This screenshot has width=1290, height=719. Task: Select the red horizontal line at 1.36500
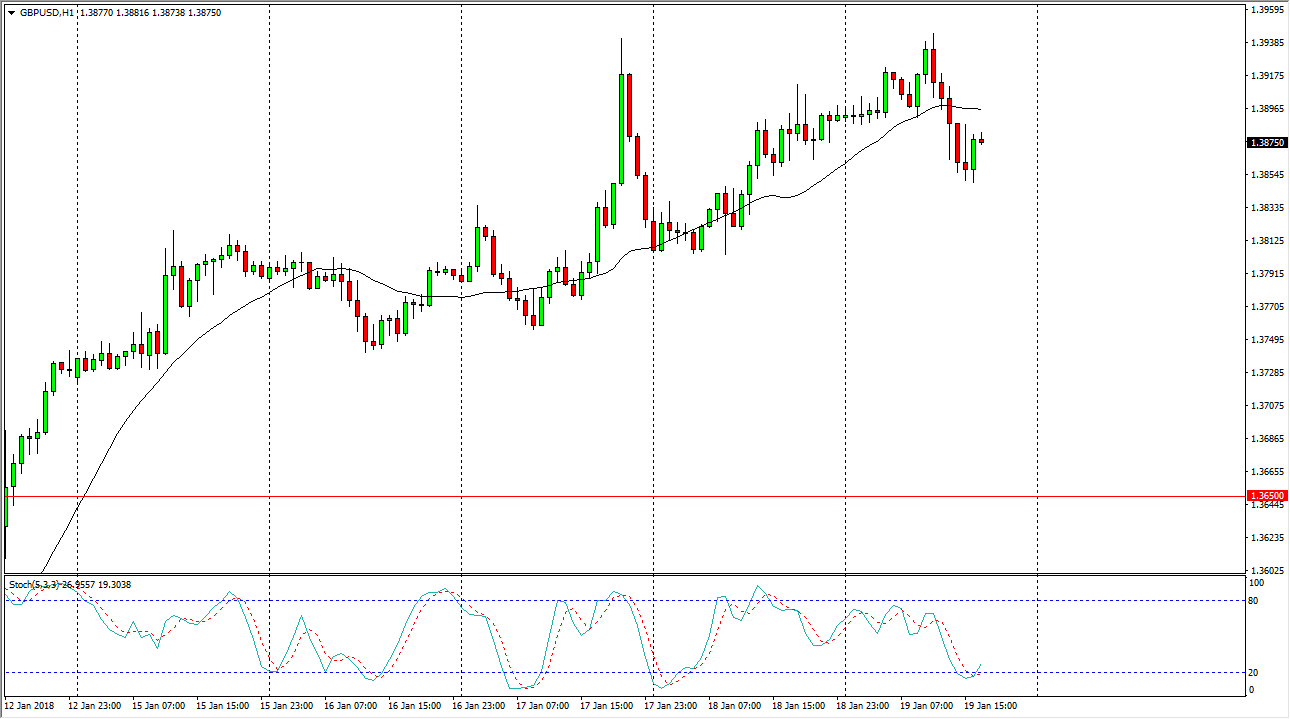click(x=600, y=496)
